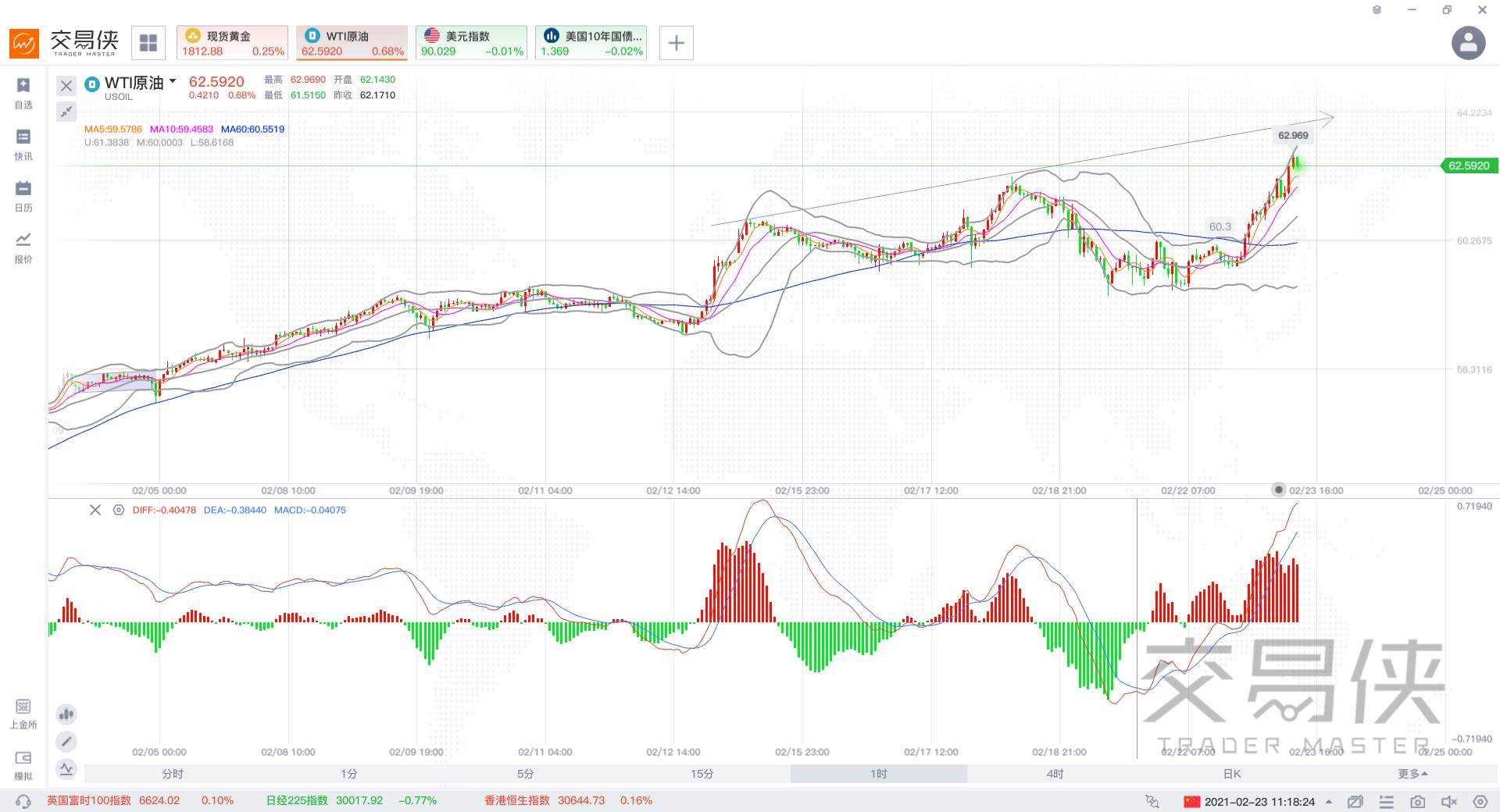This screenshot has height=812, width=1500.
Task: Open the indicator list button
Action: pos(66,768)
